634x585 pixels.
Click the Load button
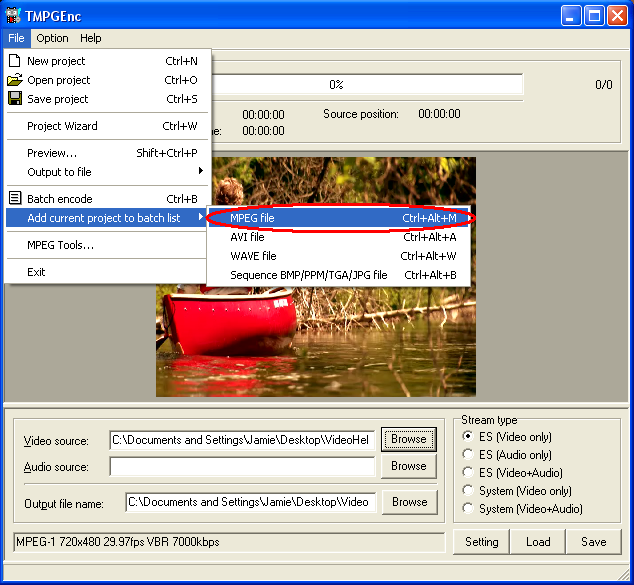click(538, 541)
